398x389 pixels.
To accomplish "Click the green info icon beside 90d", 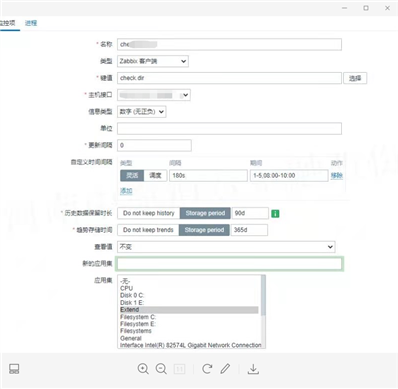I will [275, 213].
